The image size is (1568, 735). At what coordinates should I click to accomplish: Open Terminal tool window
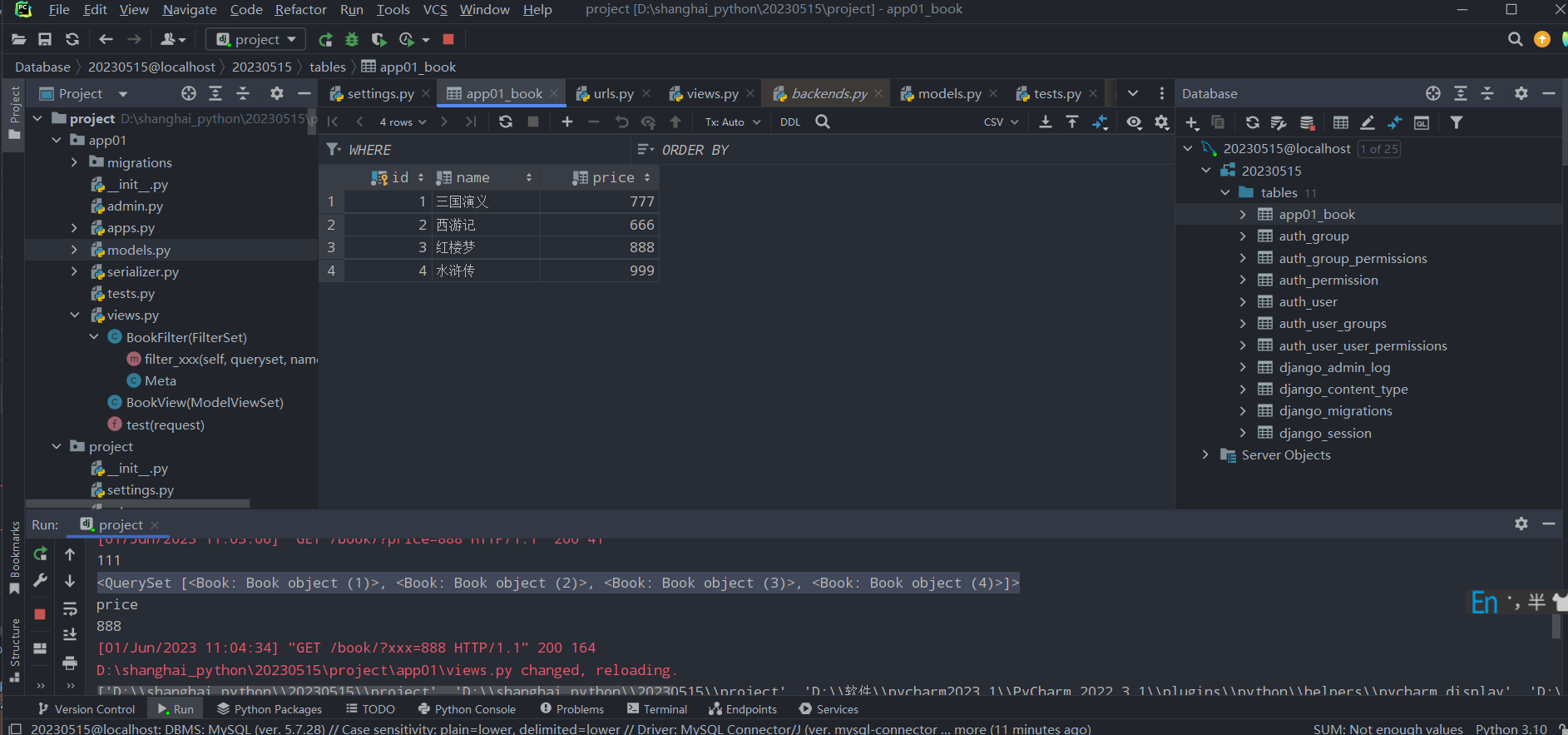click(x=657, y=709)
